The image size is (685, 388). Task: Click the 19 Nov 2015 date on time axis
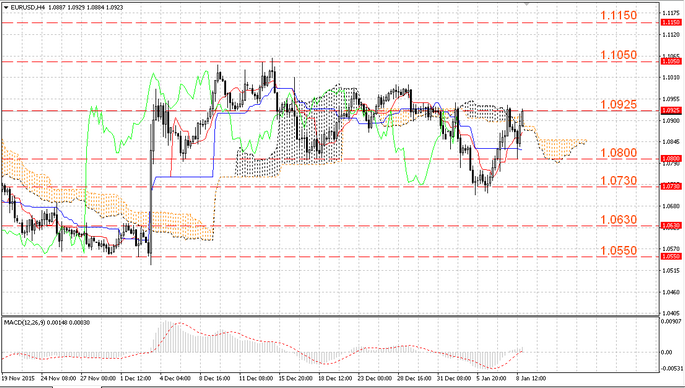[x=18, y=378]
